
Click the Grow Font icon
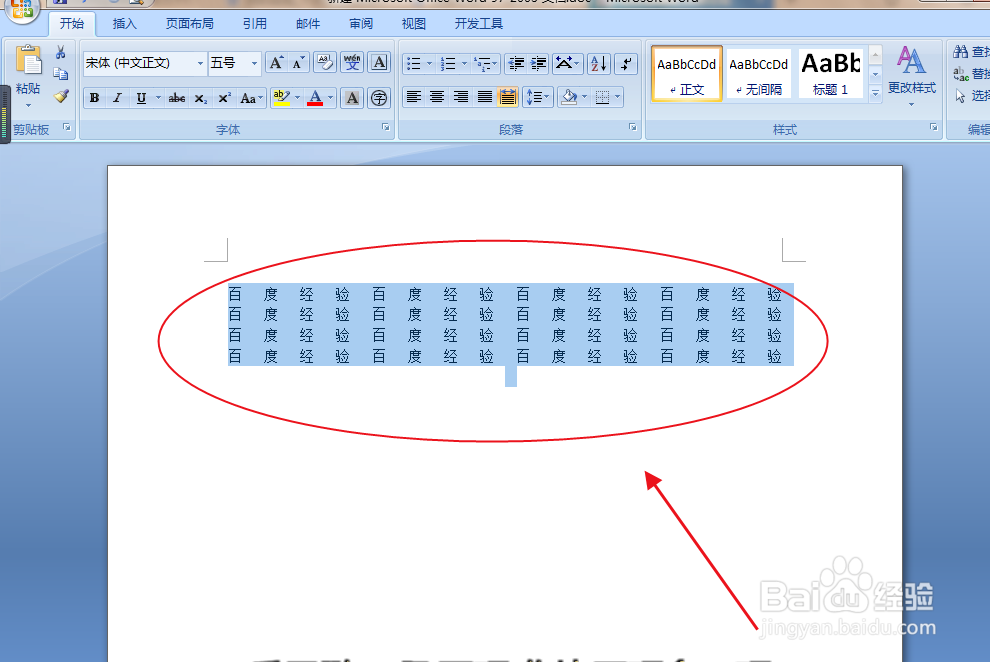pyautogui.click(x=276, y=63)
